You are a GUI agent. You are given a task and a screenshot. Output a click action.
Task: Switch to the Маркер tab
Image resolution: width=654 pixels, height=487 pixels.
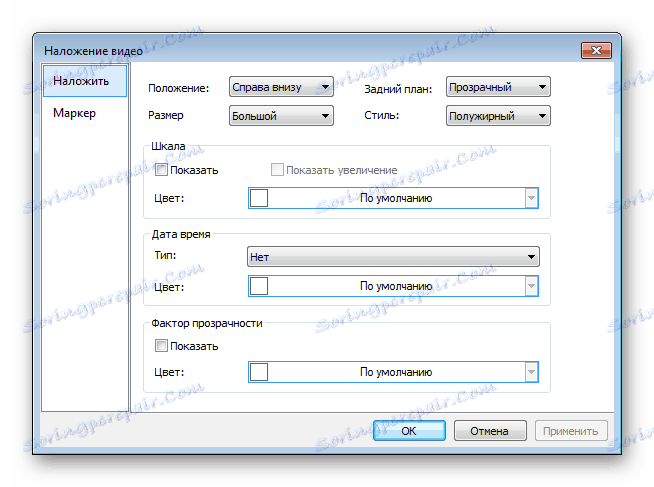74,113
